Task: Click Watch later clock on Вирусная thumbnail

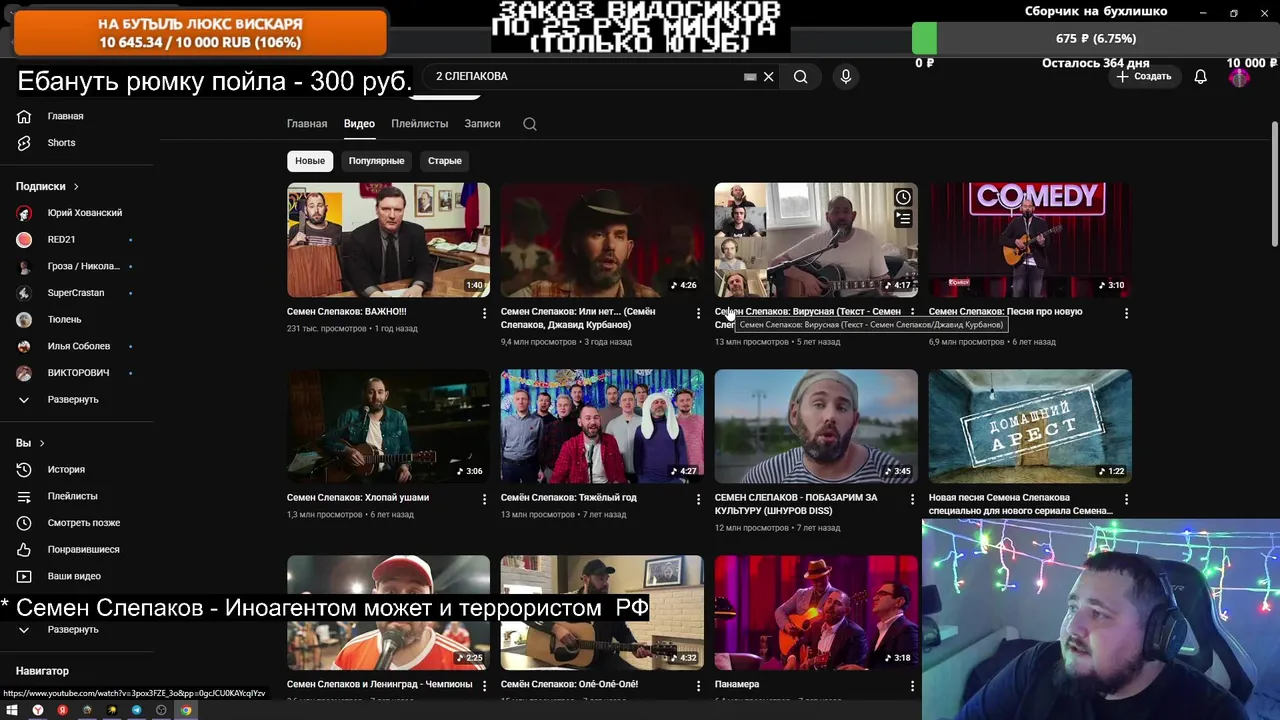Action: pos(903,197)
